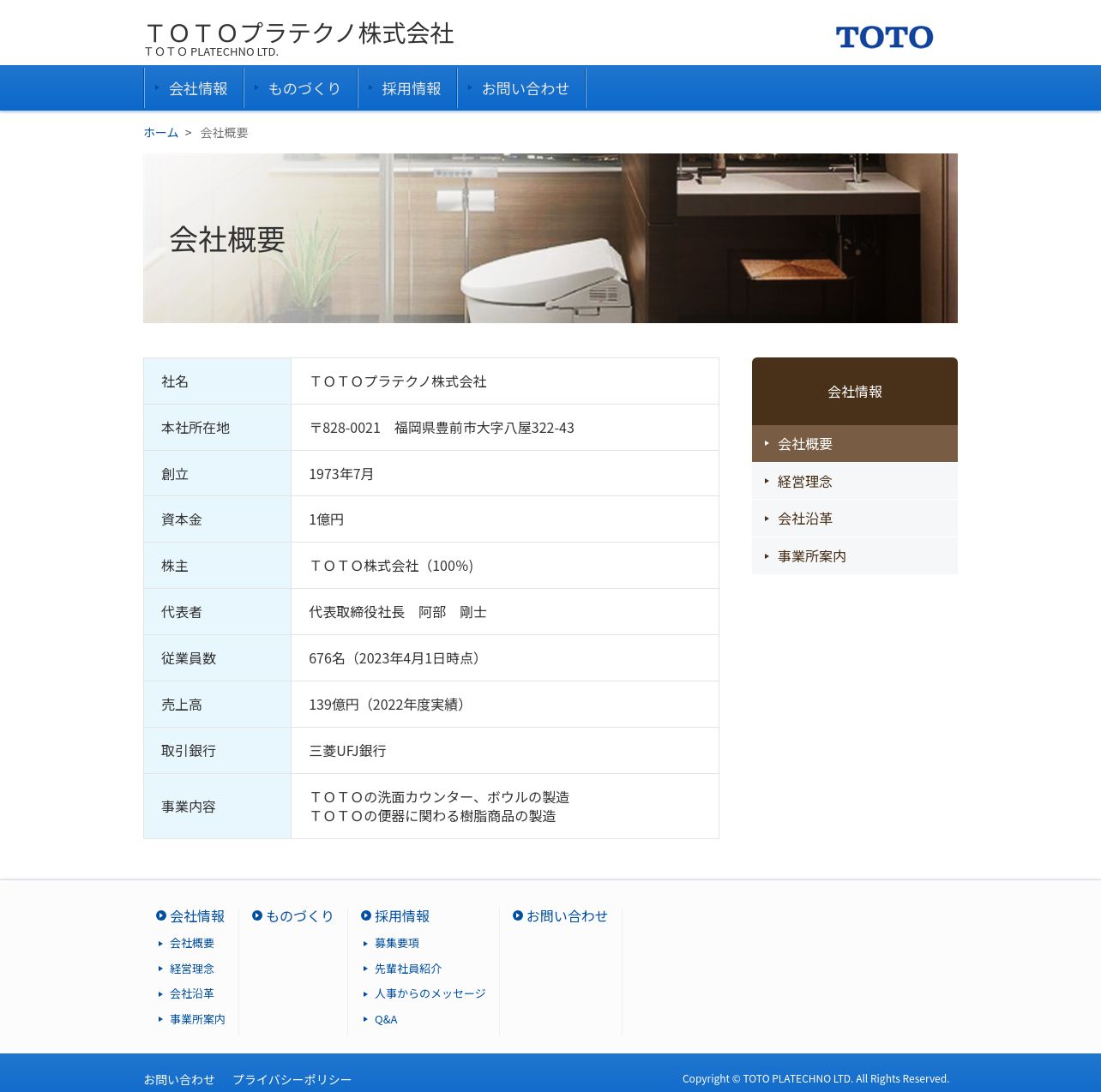Screen dimensions: 1101x1092
Task: Select 会社沿革 in the sidebar
Action: (x=855, y=519)
